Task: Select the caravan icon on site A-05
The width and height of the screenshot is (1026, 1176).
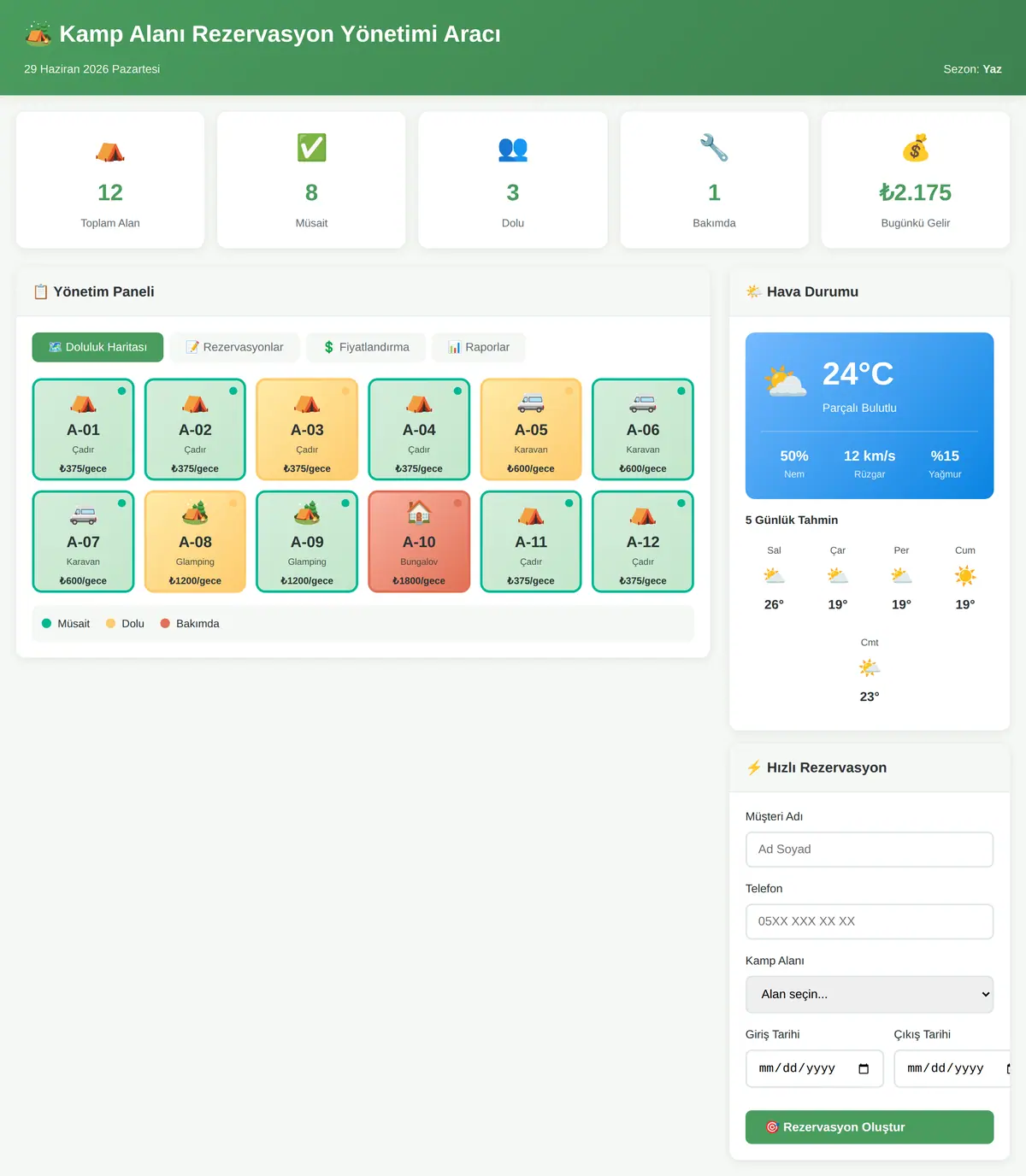Action: tap(531, 403)
